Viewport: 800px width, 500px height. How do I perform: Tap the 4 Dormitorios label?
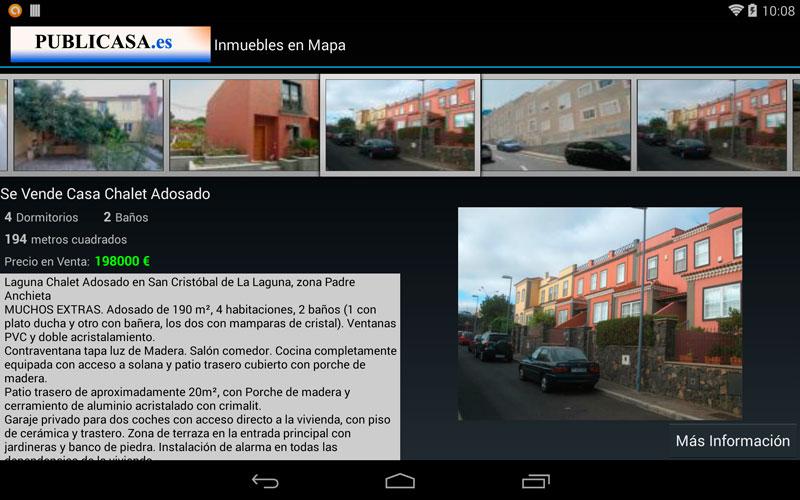click(x=41, y=217)
